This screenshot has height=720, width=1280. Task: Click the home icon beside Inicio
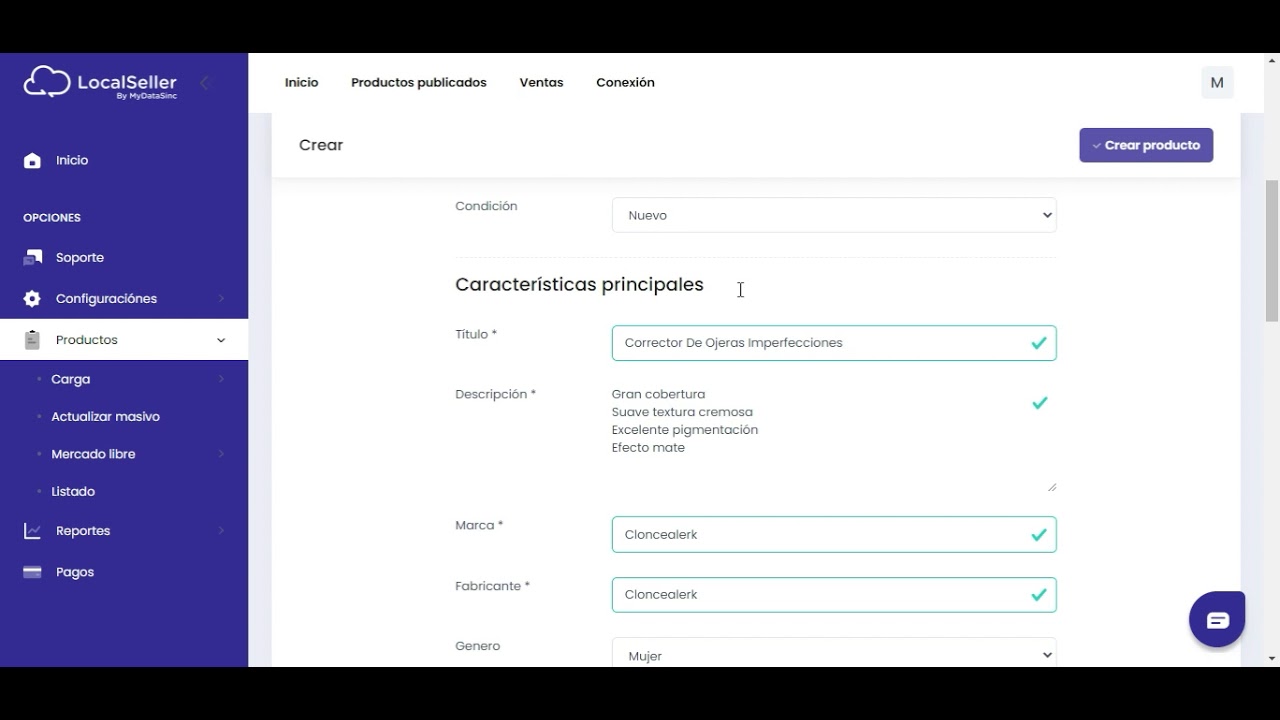[x=32, y=160]
